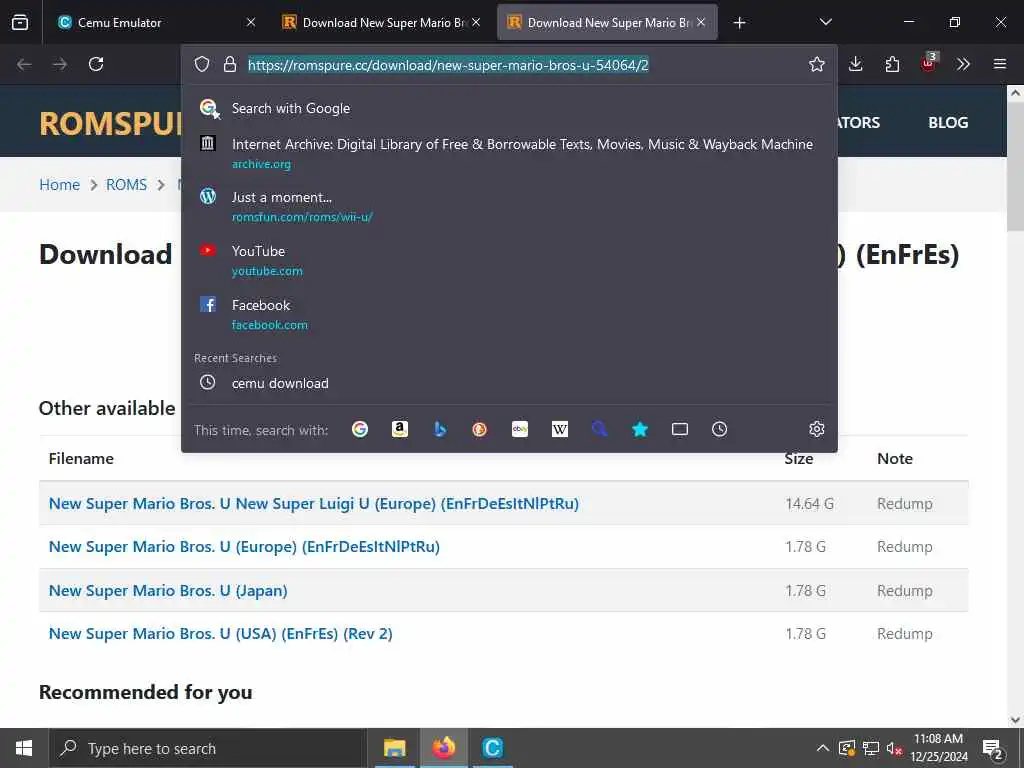Select the Internet Archive archive.org suggestion
The height and width of the screenshot is (768, 1024).
[x=509, y=153]
